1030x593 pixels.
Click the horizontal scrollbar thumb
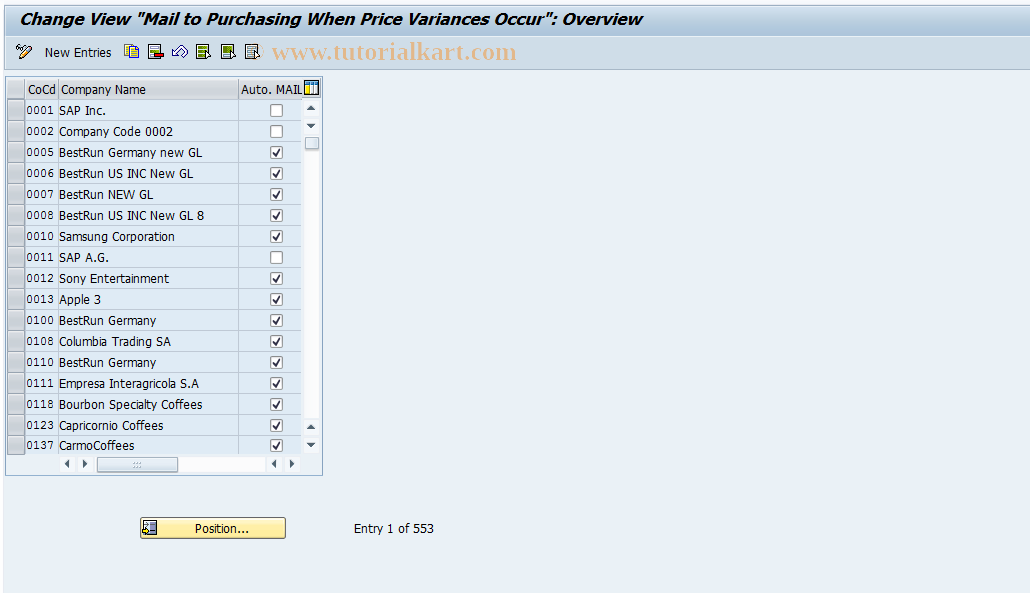(x=137, y=464)
